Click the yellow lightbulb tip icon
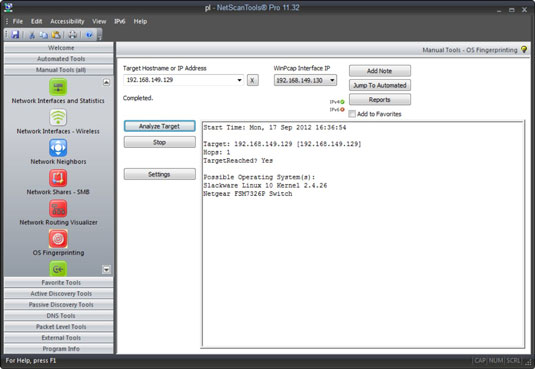This screenshot has width=535, height=369. point(524,50)
